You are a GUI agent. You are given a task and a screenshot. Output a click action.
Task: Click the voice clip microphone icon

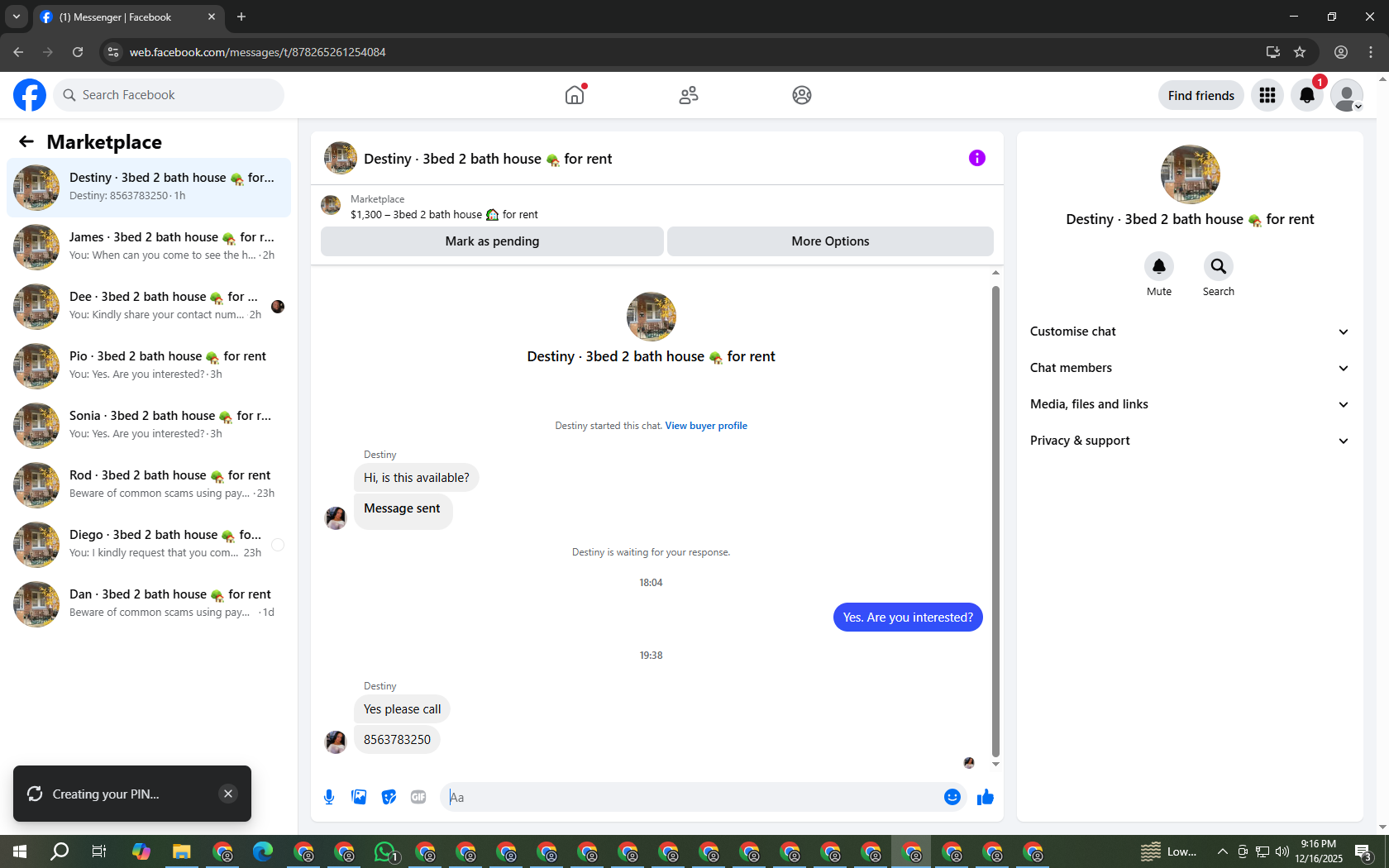[x=329, y=797]
